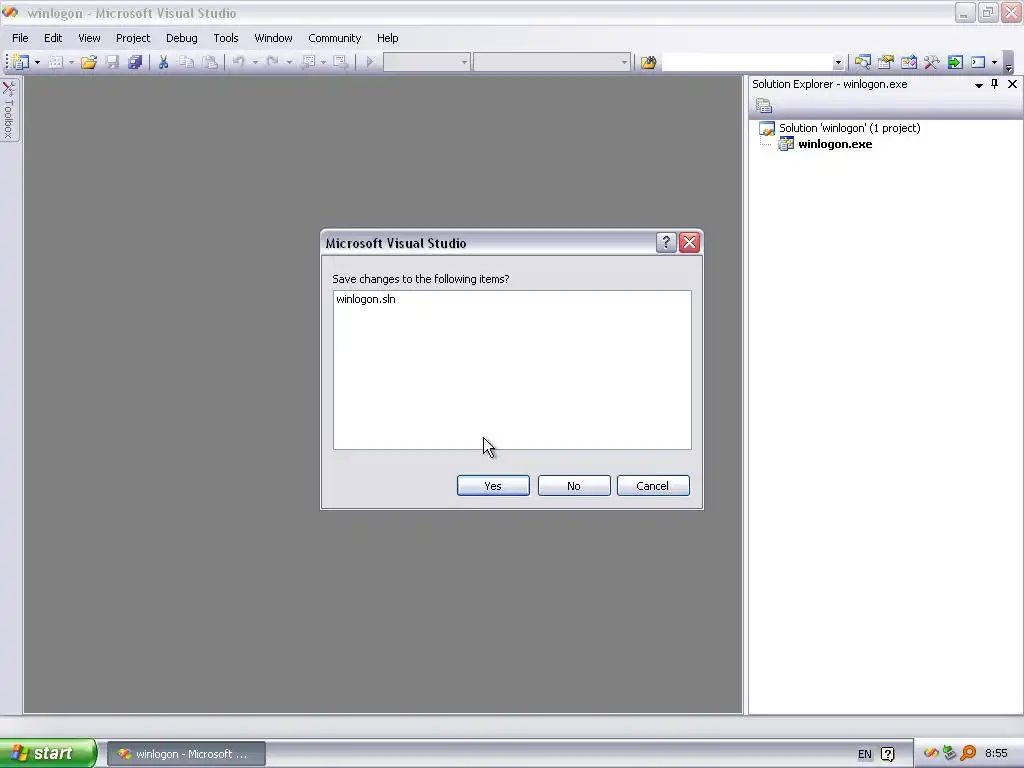1024x768 pixels.
Task: Open the Community menu
Action: click(334, 38)
